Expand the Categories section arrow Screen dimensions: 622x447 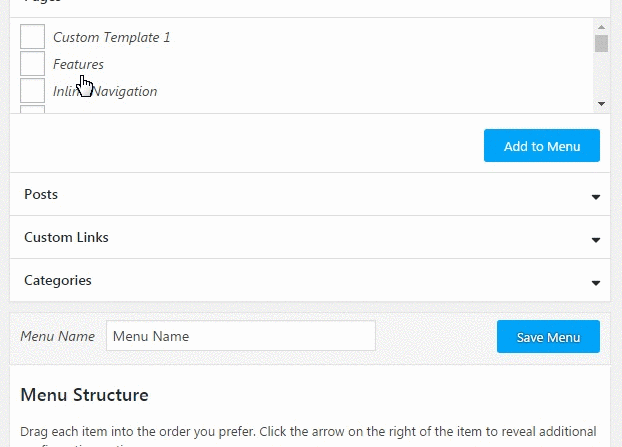coord(596,283)
